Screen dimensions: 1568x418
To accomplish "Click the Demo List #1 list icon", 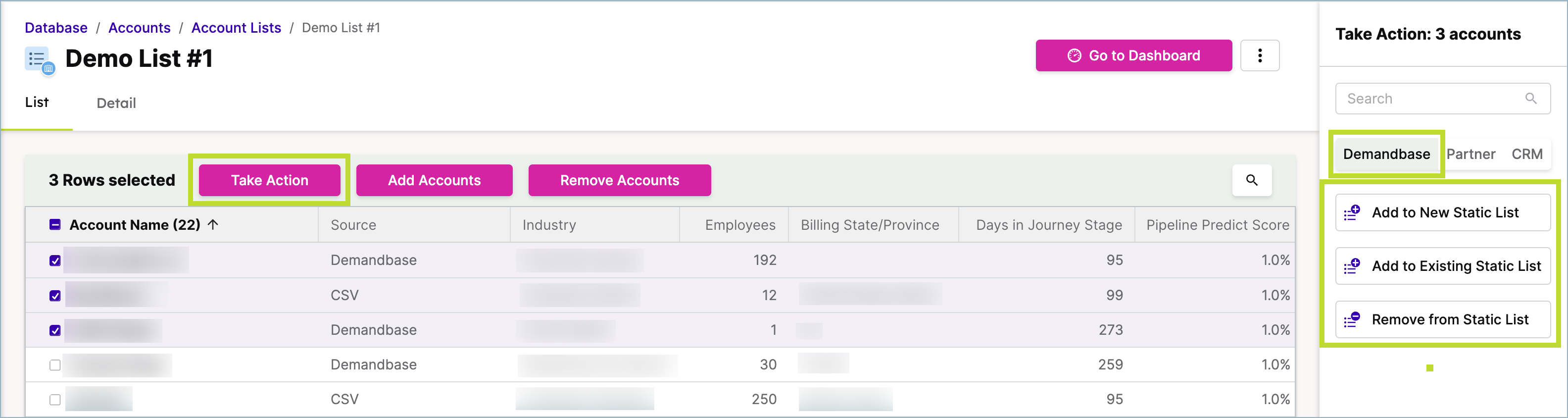I will tap(40, 60).
